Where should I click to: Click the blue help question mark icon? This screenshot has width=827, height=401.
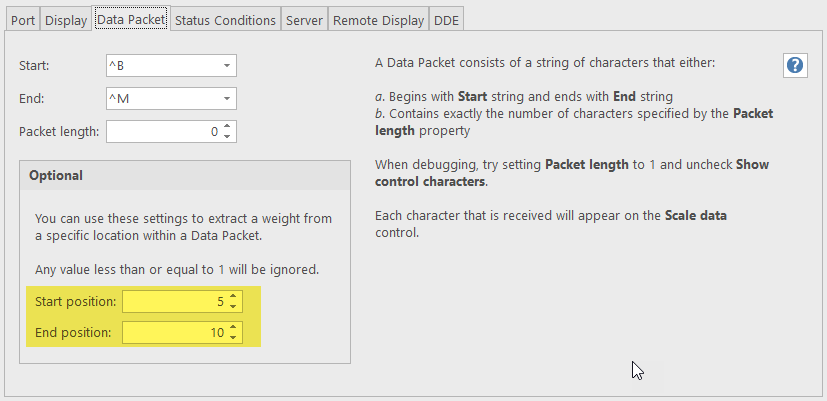(x=795, y=65)
